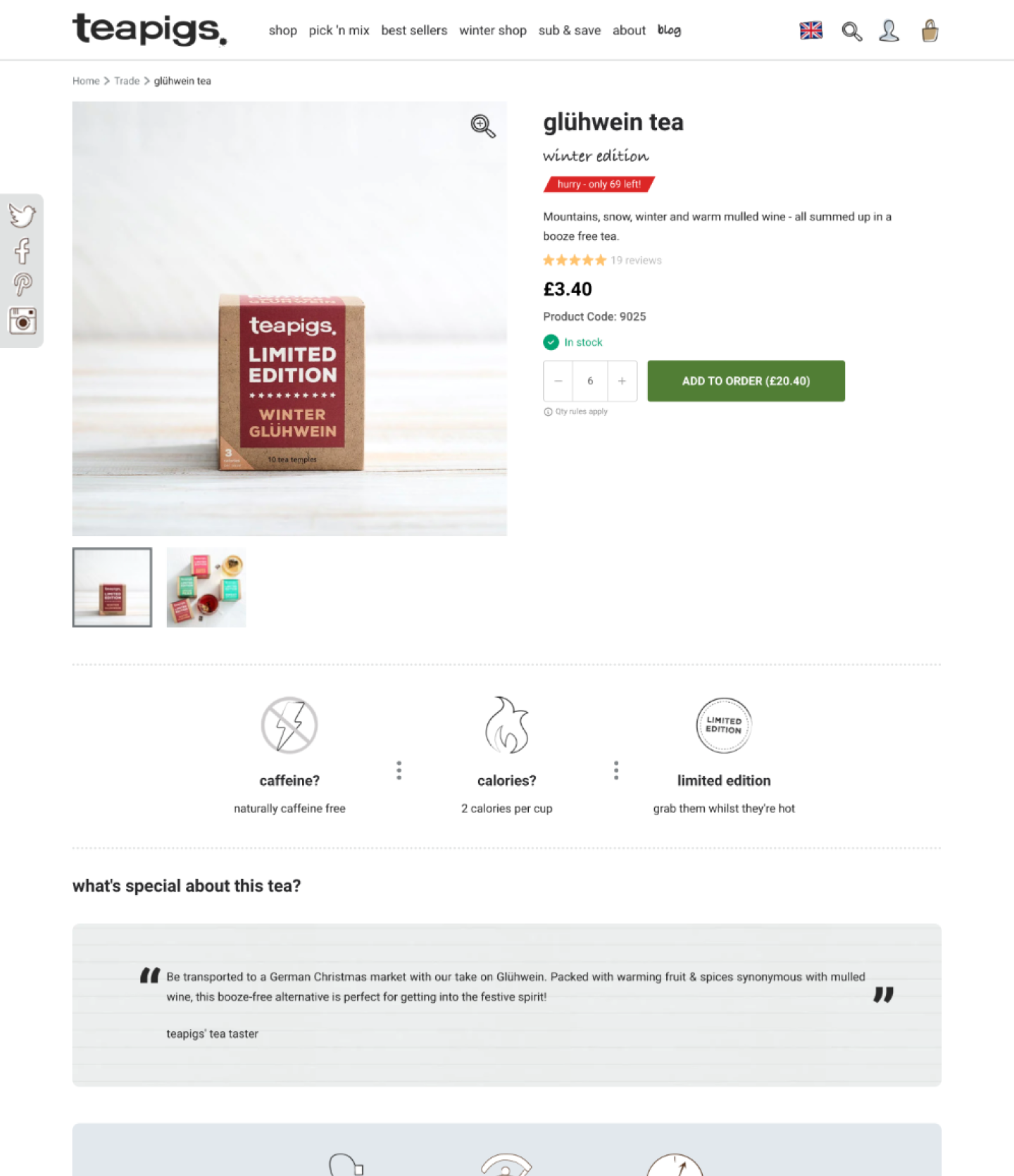The image size is (1014, 1176).
Task: Increase quantity with plus button
Action: pos(622,381)
